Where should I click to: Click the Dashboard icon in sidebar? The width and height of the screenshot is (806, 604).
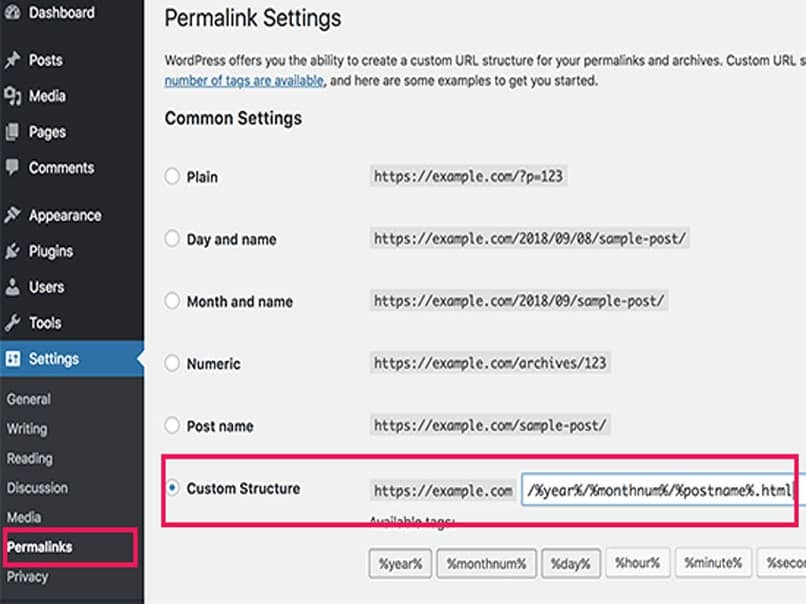[12, 14]
